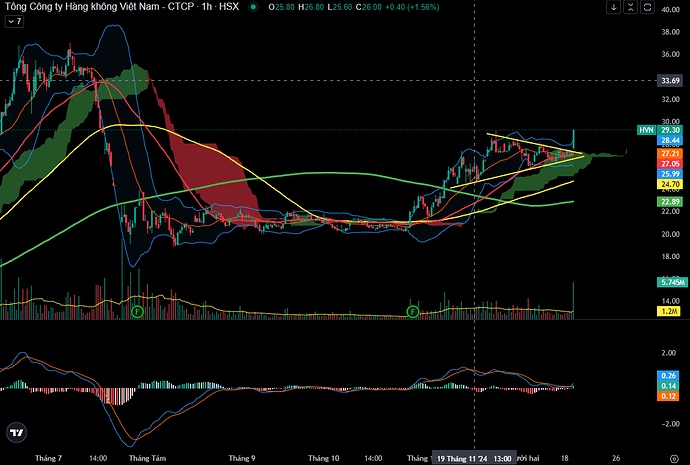The width and height of the screenshot is (690, 465).
Task: Click the Tháng 9 time axis label
Action: pos(241,458)
